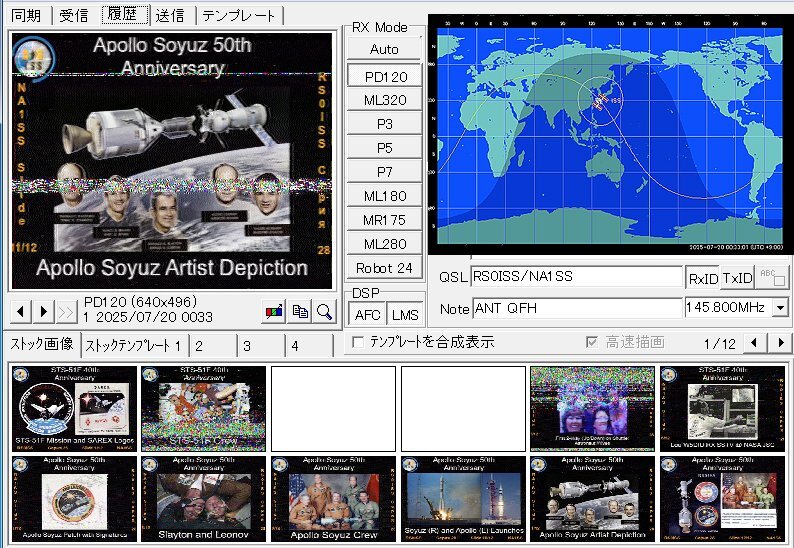The image size is (794, 548).
Task: Switch to stock template tab 3
Action: 260,346
